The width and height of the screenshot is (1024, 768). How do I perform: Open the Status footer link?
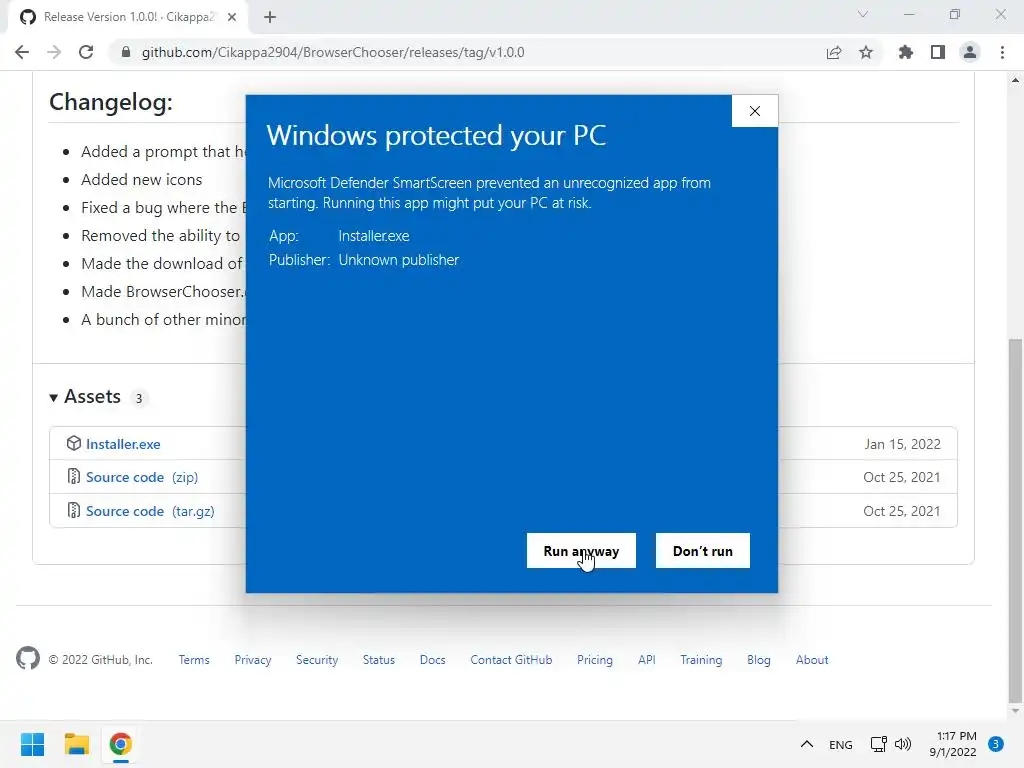pyautogui.click(x=379, y=660)
